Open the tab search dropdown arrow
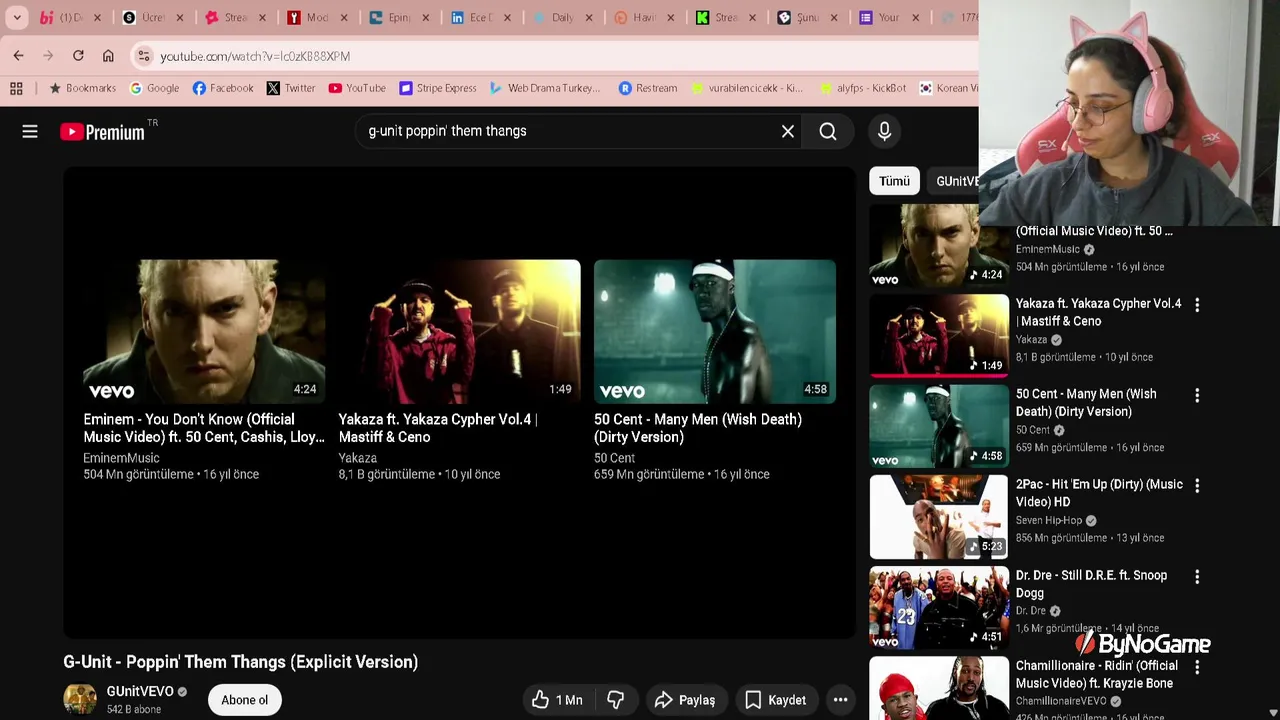This screenshot has width=1280, height=720. click(17, 17)
